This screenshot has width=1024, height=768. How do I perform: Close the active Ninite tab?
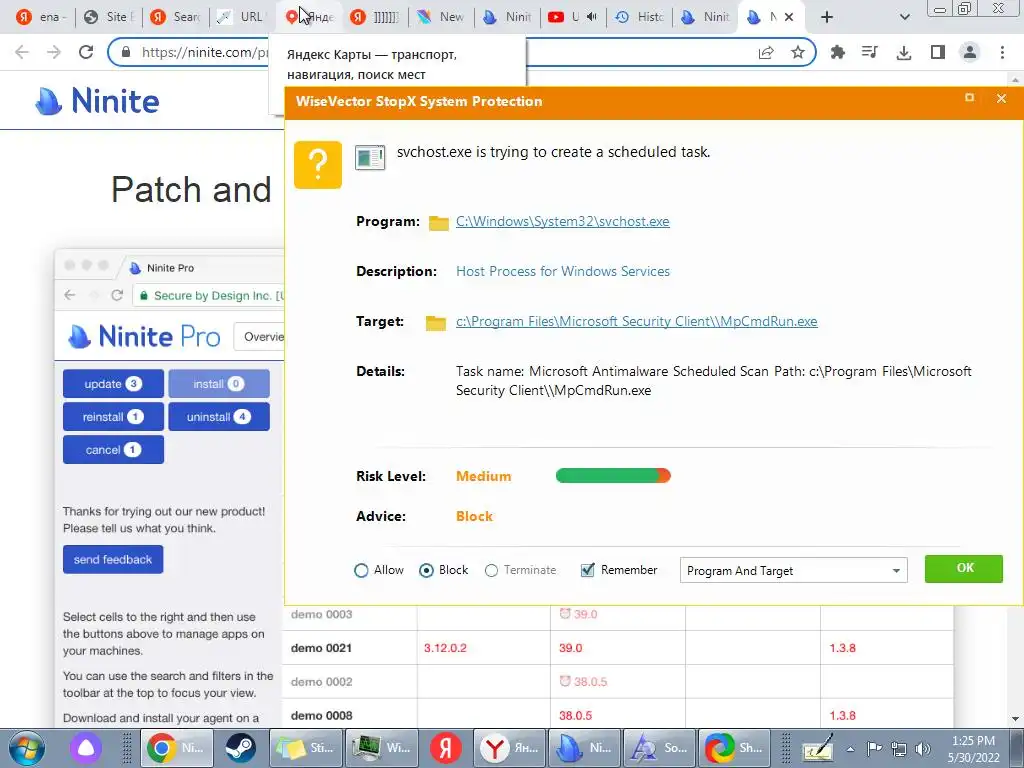(789, 17)
